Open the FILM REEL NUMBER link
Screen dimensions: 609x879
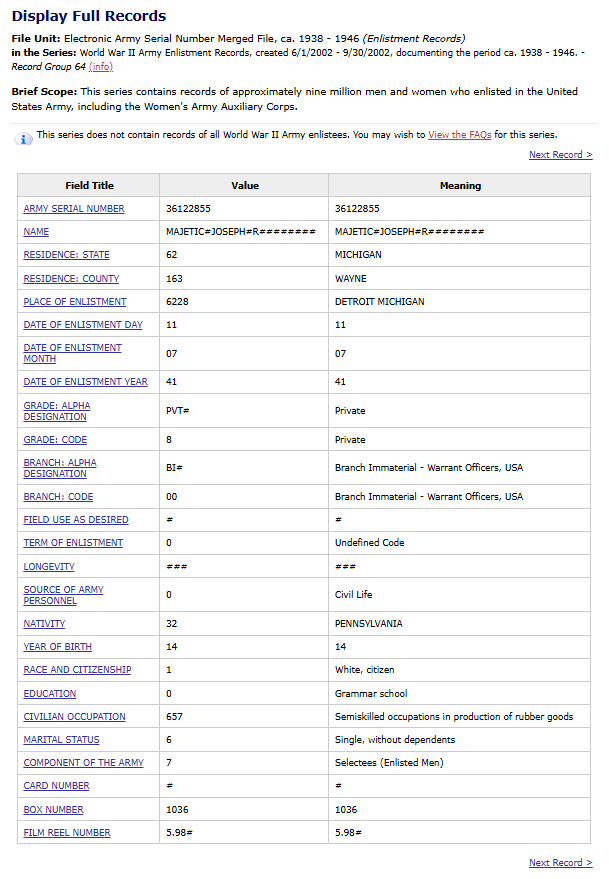(67, 832)
